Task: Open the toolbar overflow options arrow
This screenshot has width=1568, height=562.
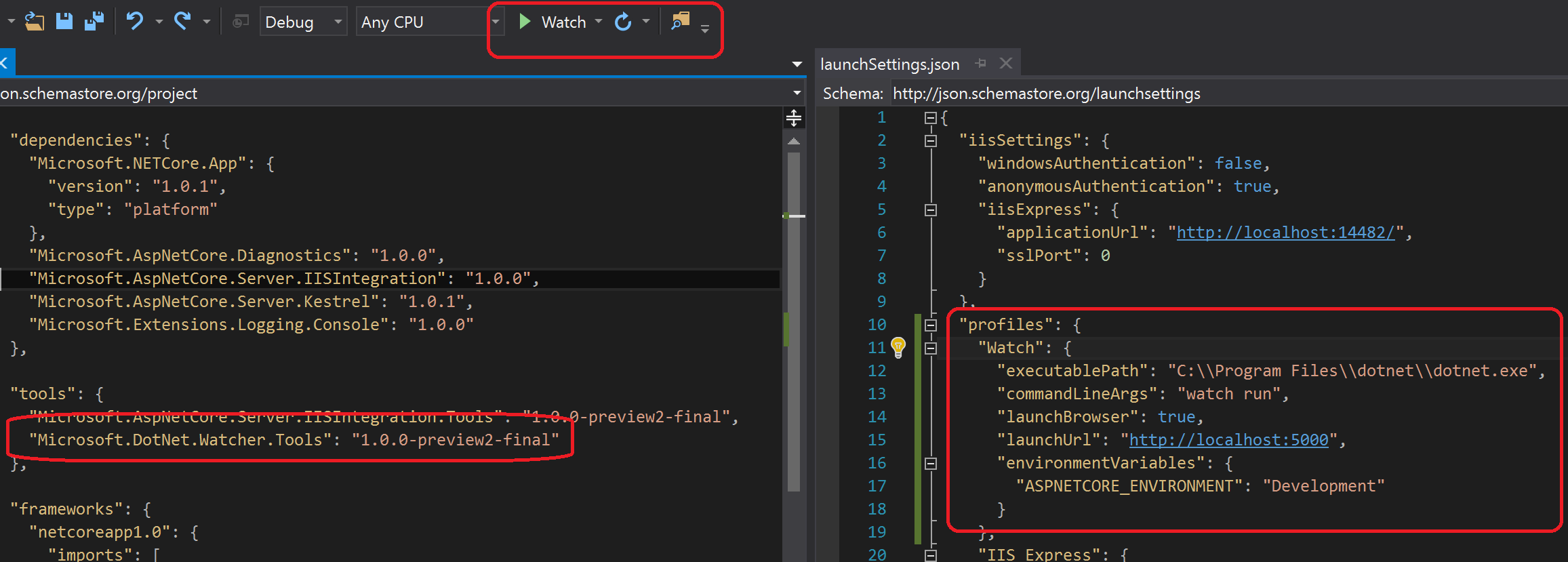Action: (x=705, y=28)
